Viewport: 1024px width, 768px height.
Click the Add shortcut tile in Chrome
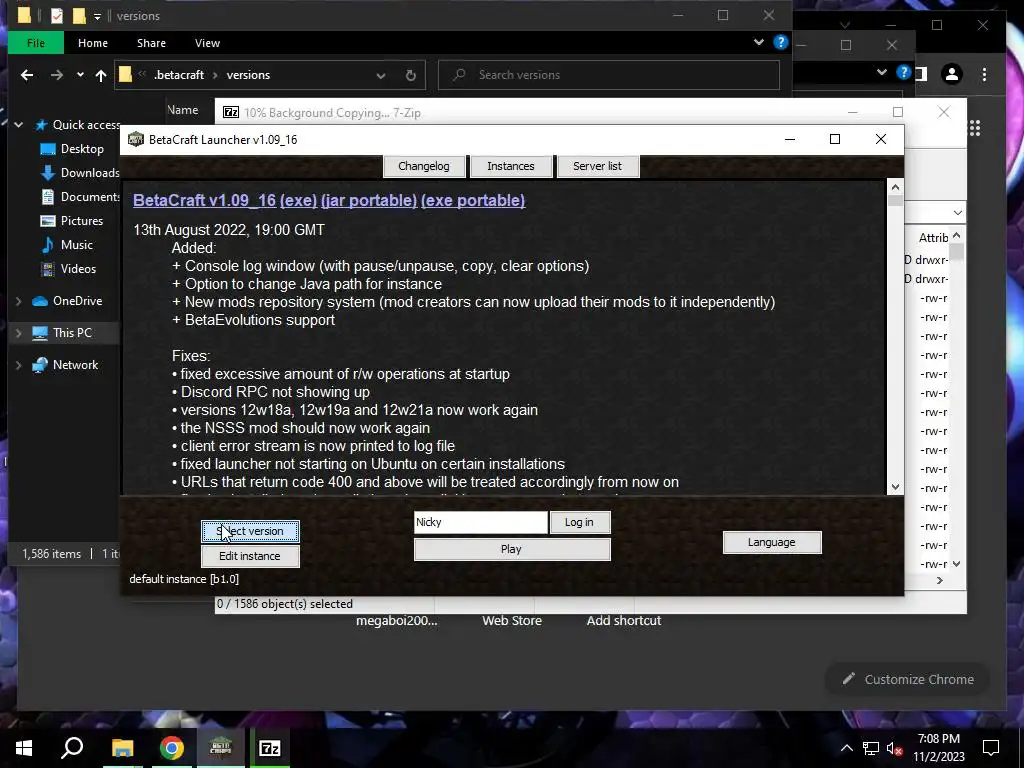(624, 620)
